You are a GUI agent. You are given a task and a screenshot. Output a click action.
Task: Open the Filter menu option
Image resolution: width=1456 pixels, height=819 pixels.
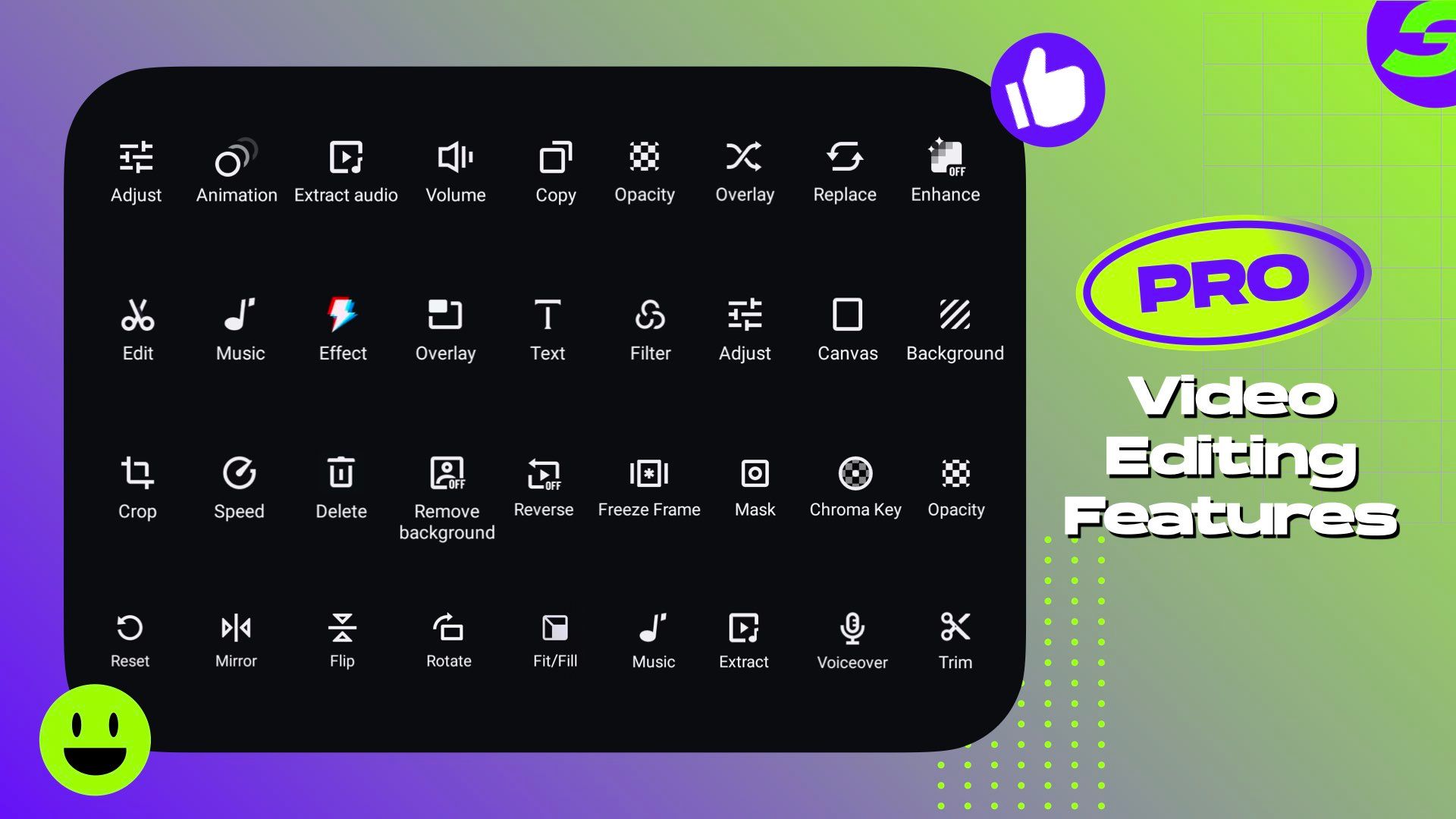[x=651, y=328]
